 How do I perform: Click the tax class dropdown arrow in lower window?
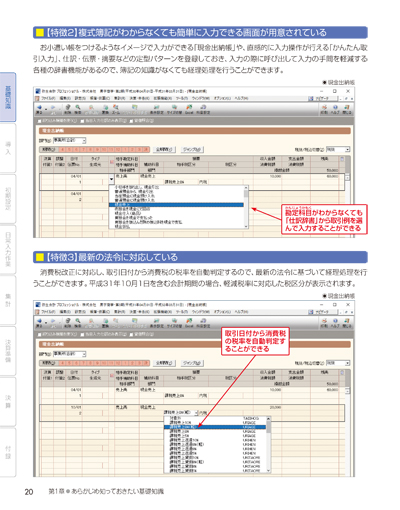tap(196, 413)
